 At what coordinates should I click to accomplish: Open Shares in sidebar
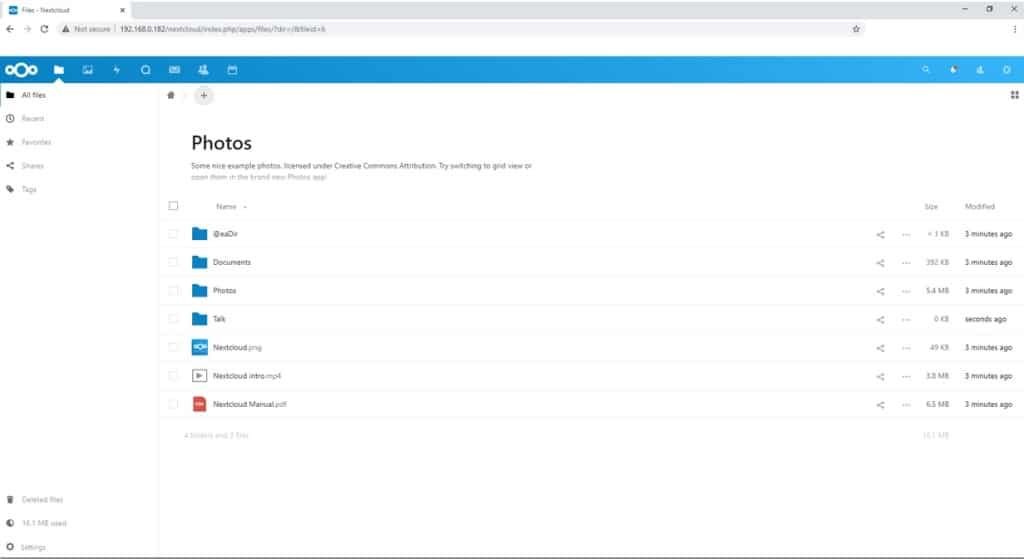[x=32, y=165]
